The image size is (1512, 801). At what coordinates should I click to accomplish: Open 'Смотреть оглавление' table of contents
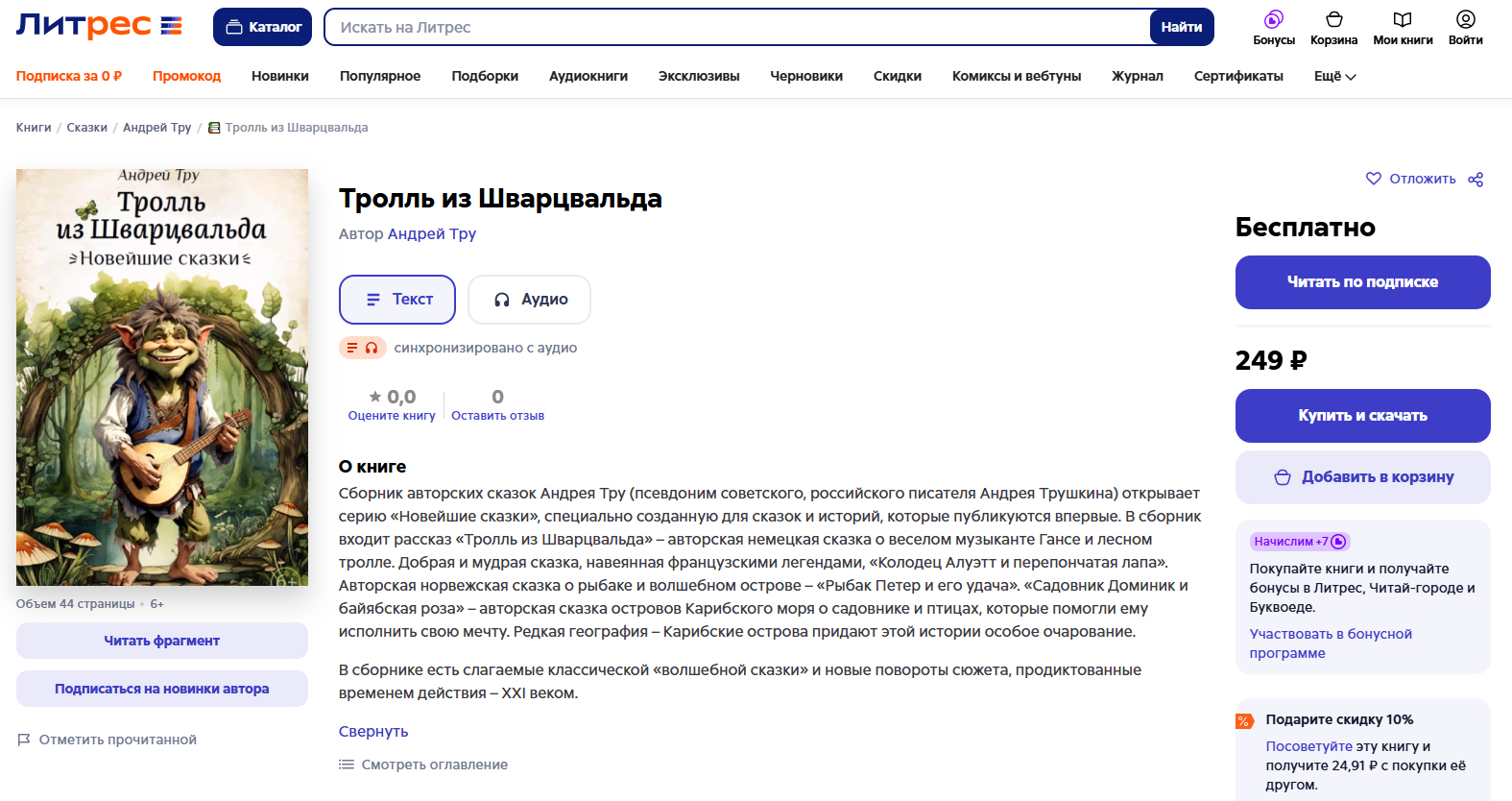[423, 765]
